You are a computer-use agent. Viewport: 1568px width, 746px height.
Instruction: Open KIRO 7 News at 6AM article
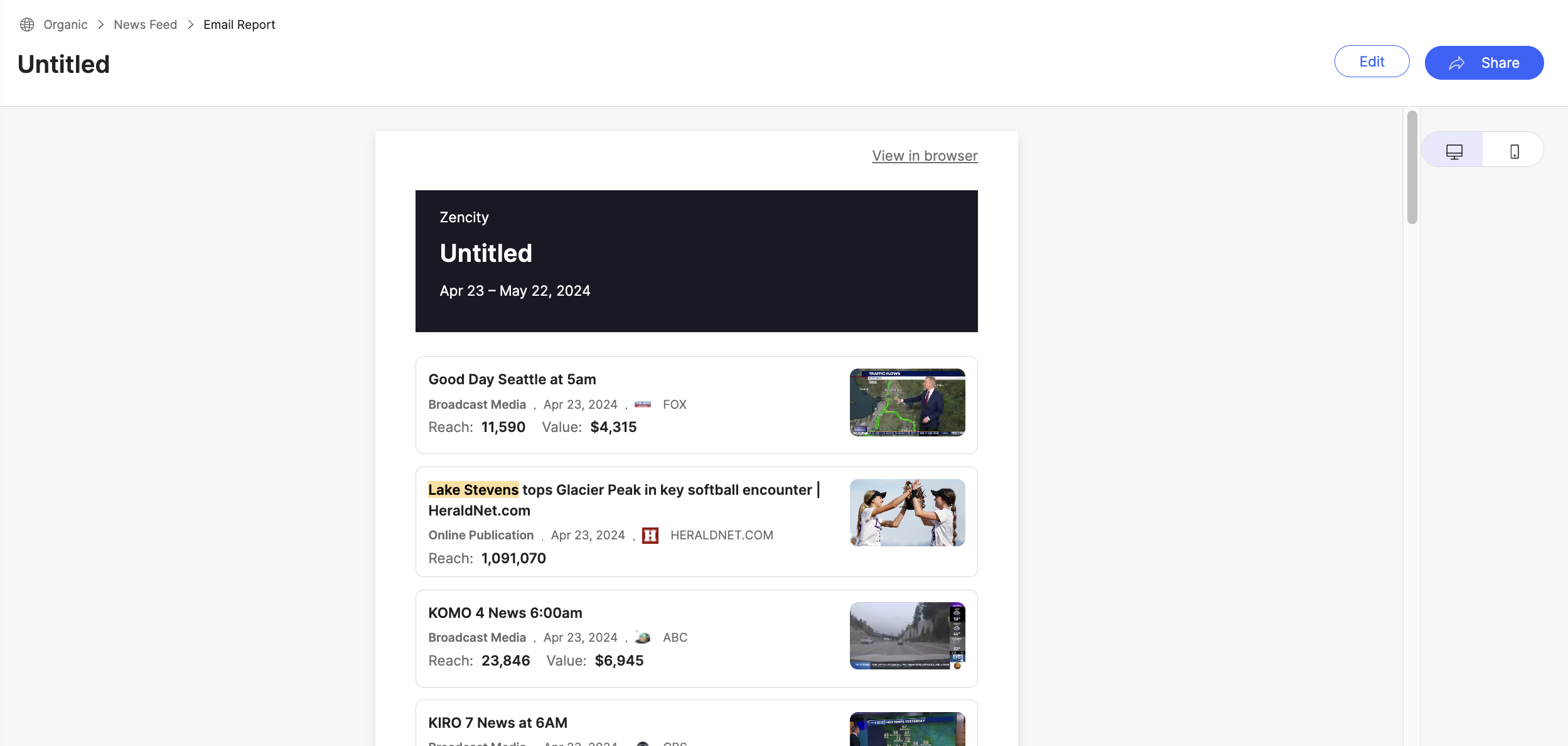pos(498,723)
